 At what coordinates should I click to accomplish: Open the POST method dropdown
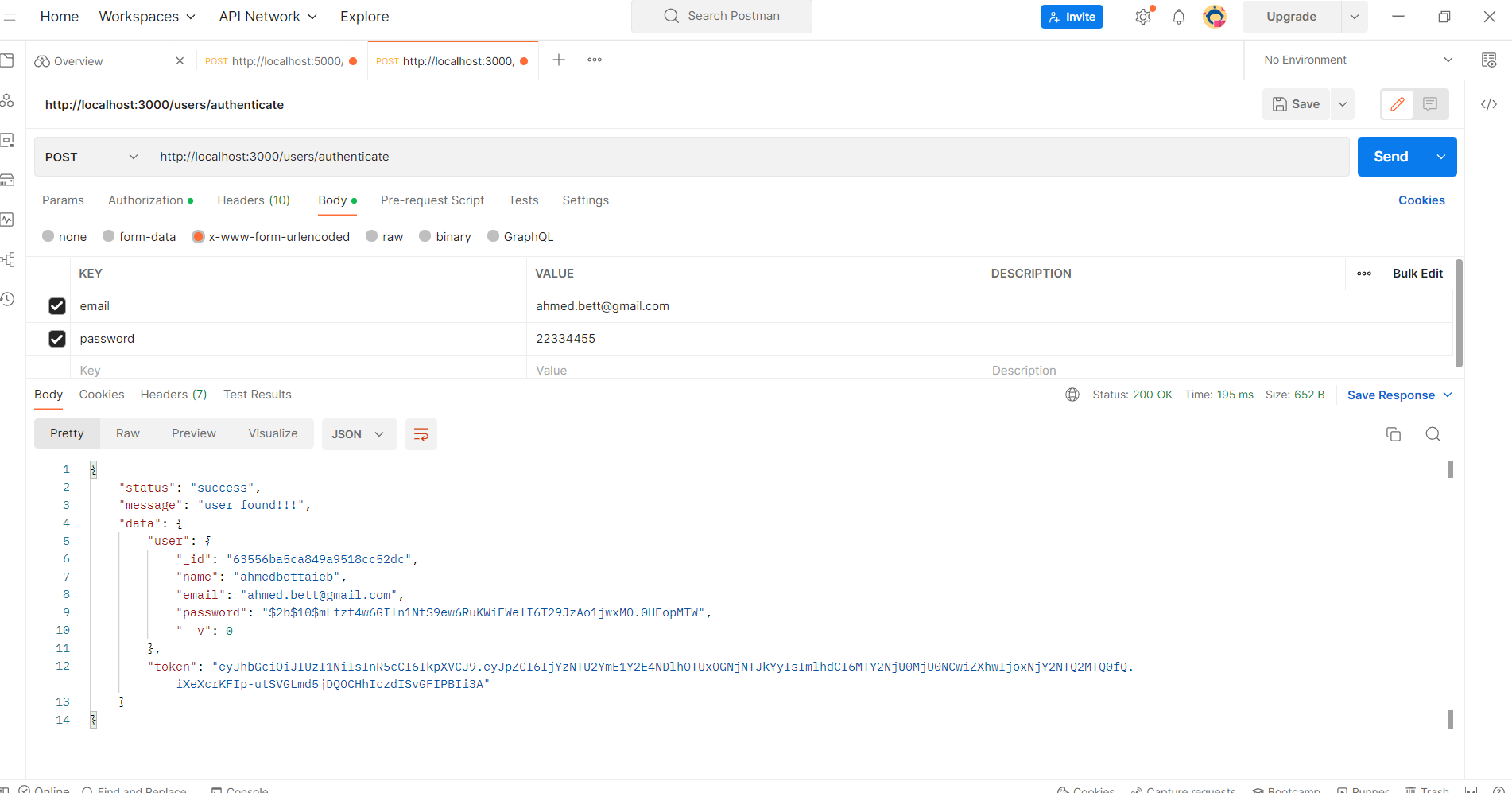[x=91, y=157]
